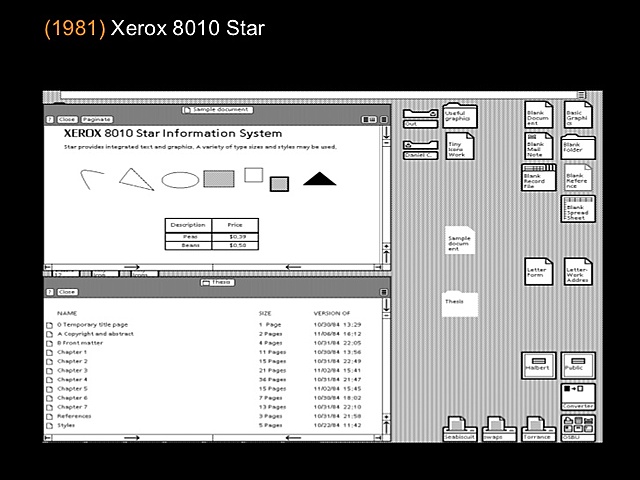The image size is (640, 480).
Task: Click the left arrow in Sample document horizontal scrollbar
Action: [293, 267]
